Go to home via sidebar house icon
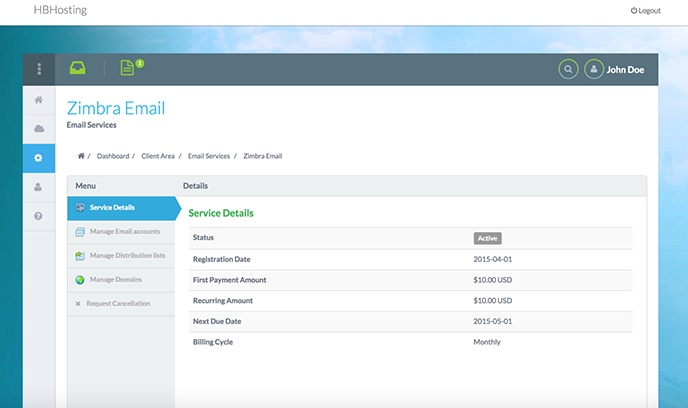 pyautogui.click(x=39, y=100)
